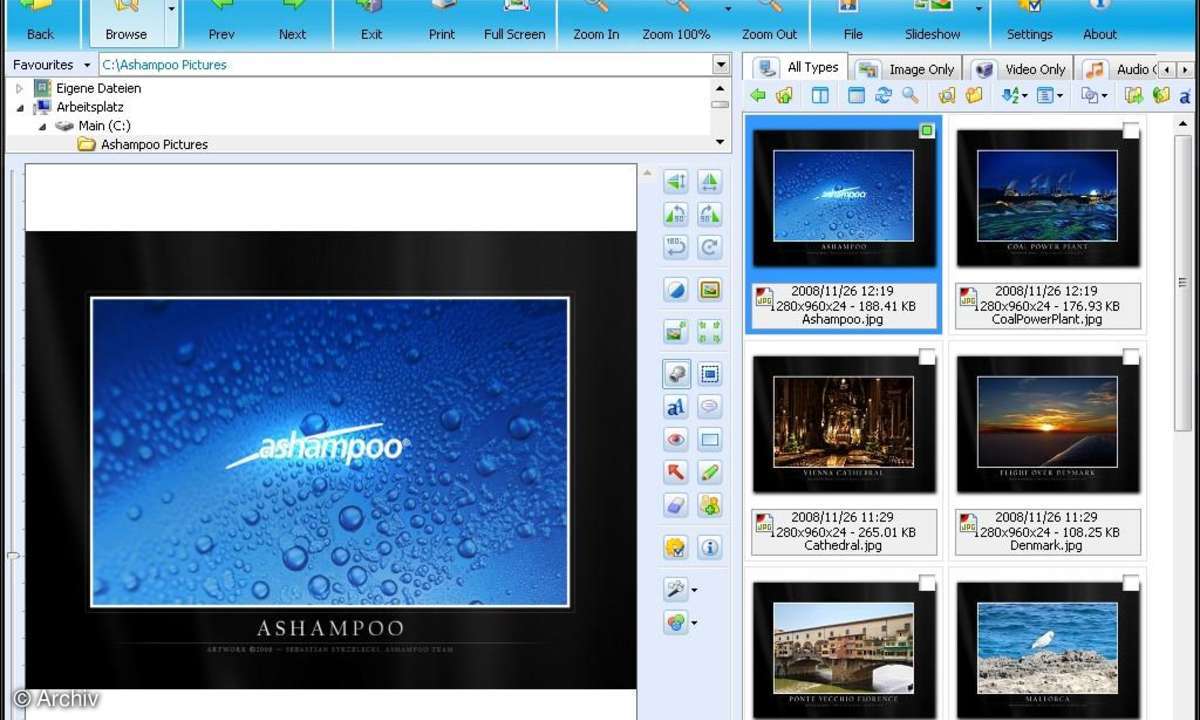Image resolution: width=1200 pixels, height=720 pixels.
Task: Click the Back button
Action: click(x=41, y=23)
